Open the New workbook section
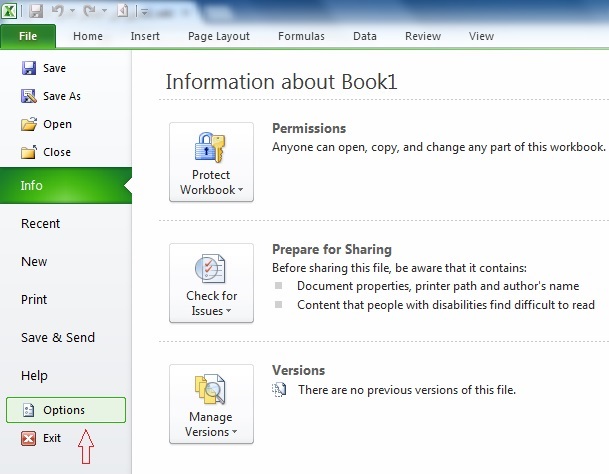609x474 pixels. tap(34, 262)
